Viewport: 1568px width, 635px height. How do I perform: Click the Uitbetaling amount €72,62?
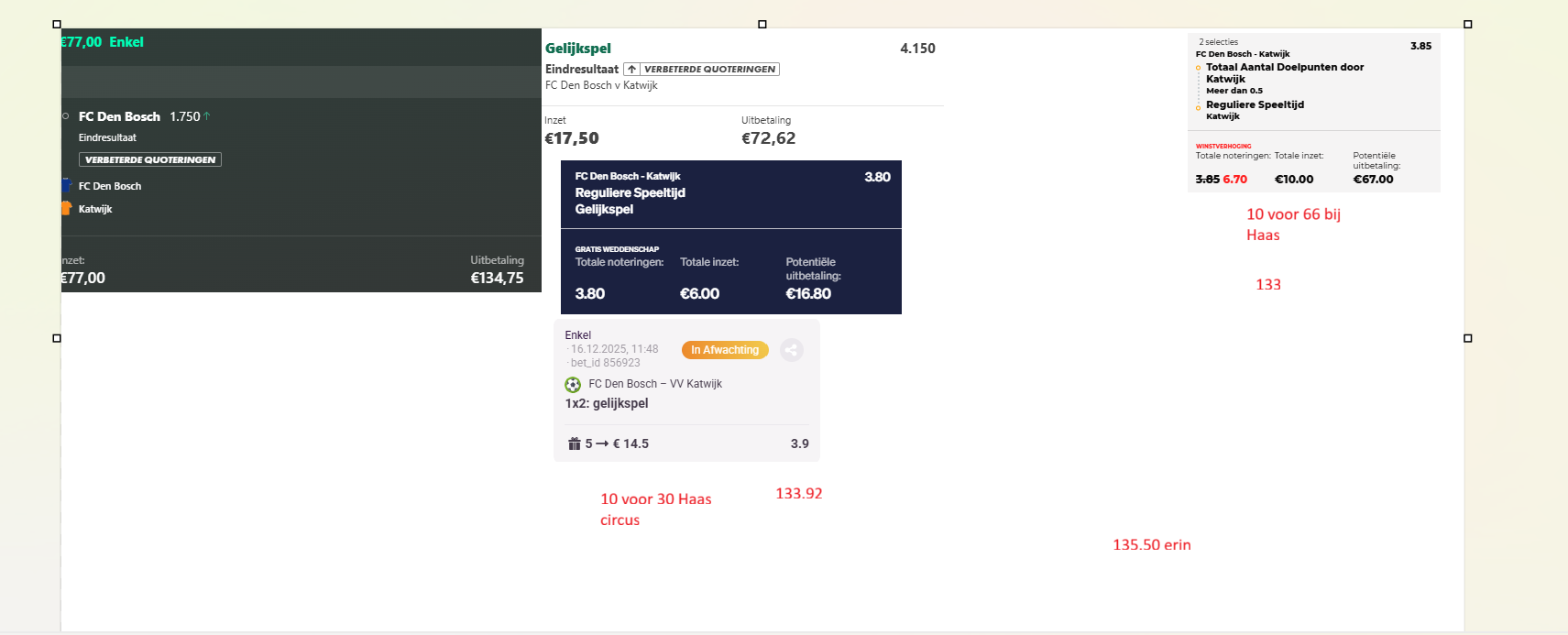[768, 138]
